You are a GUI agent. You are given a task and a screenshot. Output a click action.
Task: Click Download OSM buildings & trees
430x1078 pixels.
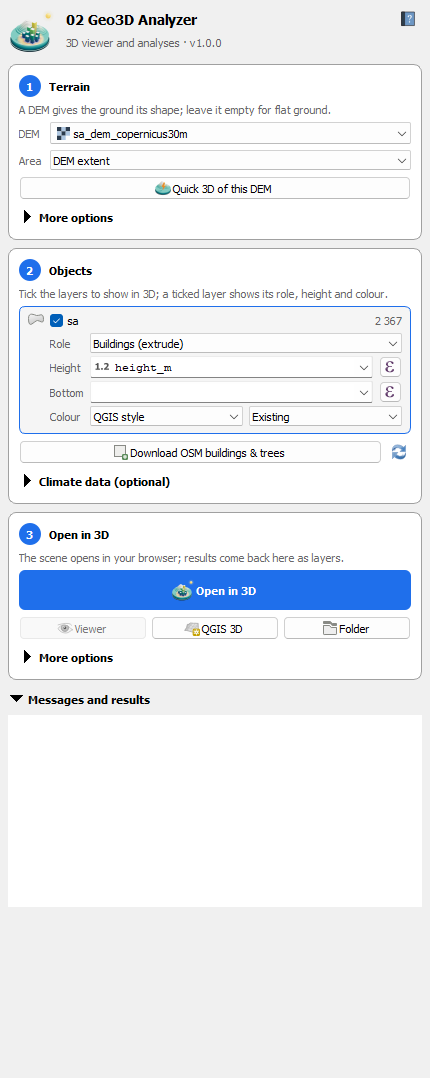point(200,452)
